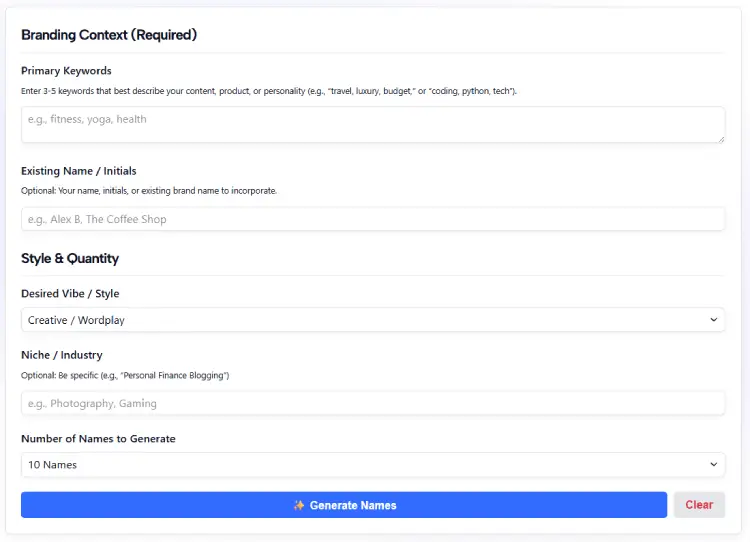
Task: Click the Niche / Industry input field
Action: click(373, 403)
